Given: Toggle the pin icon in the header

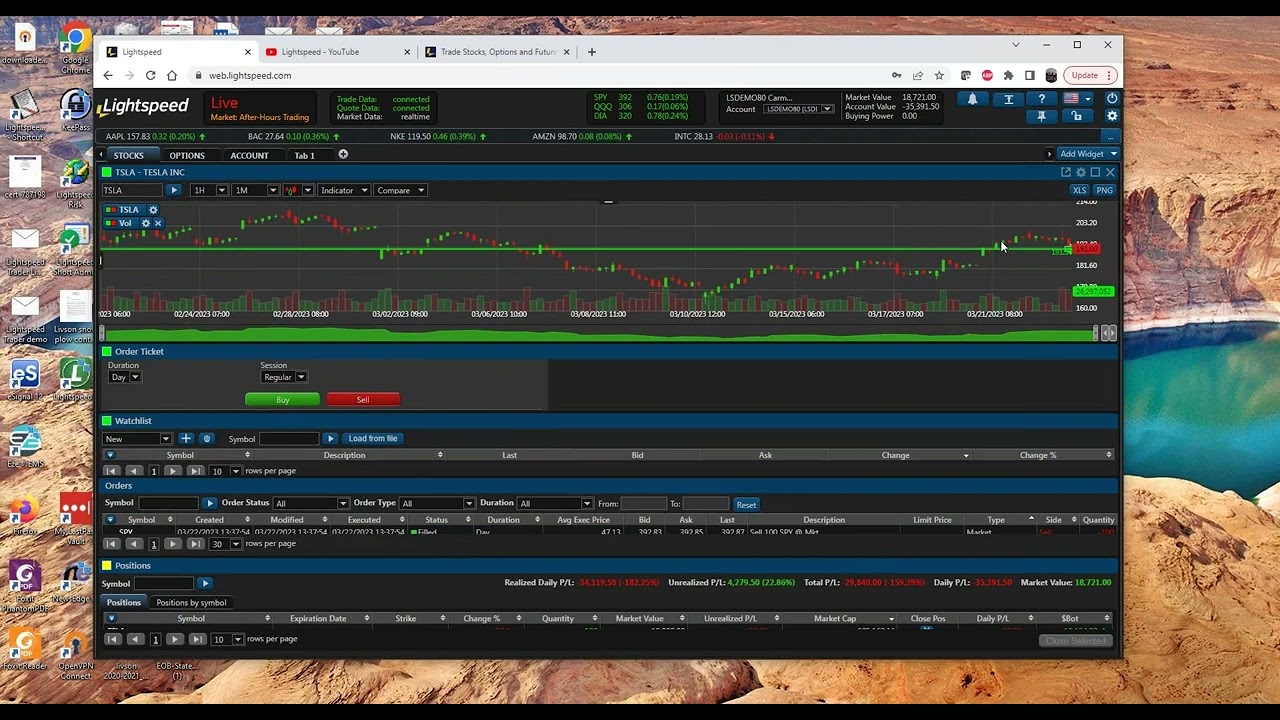Looking at the screenshot, I should click(1041, 116).
